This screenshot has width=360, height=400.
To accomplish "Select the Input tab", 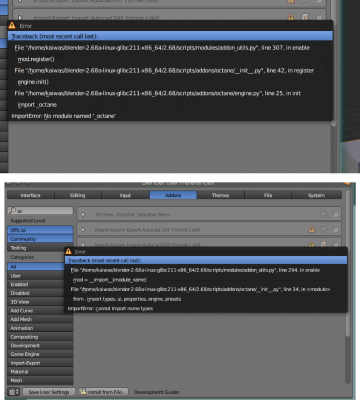I will pos(125,195).
